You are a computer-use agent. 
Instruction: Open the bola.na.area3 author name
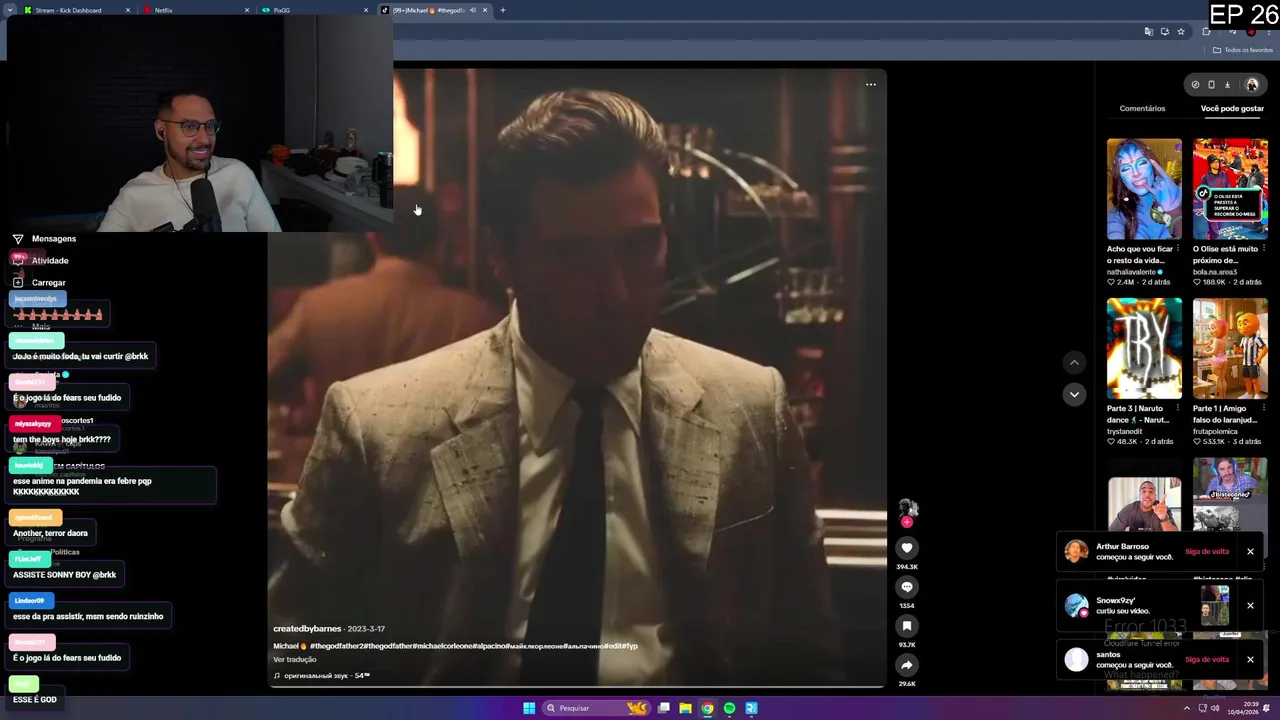1215,272
